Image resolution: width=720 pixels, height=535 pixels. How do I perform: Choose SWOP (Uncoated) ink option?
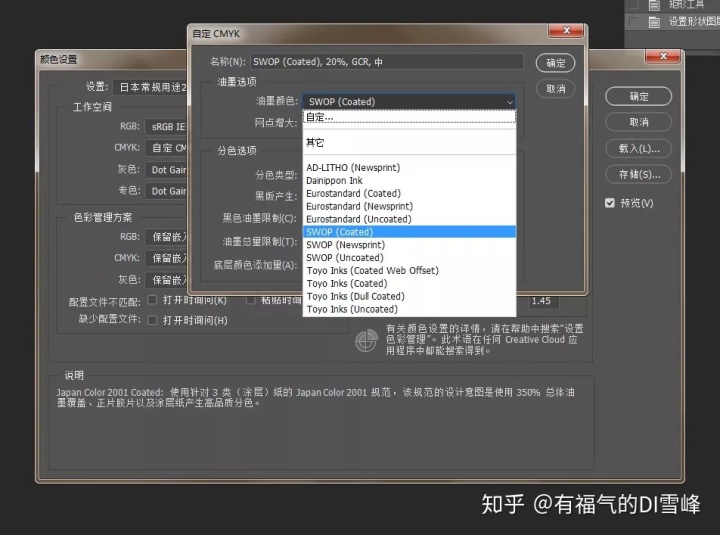click(409, 258)
